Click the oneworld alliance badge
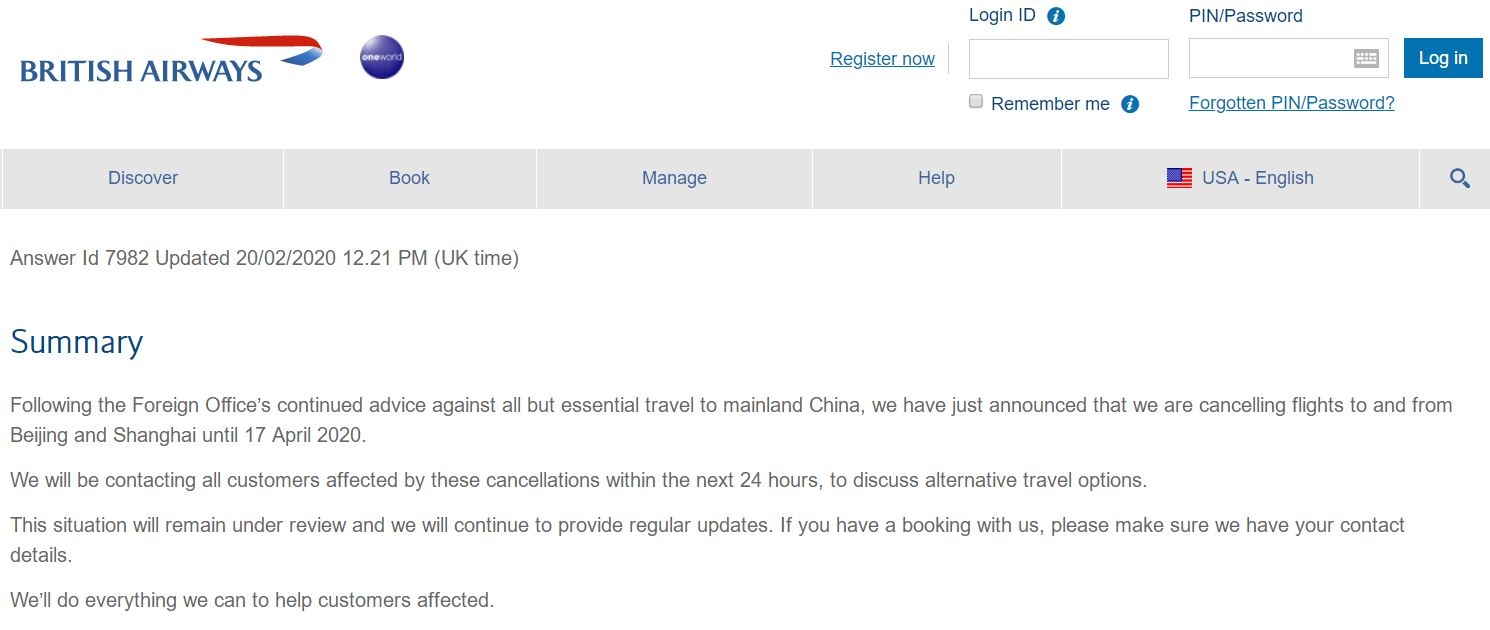The height and width of the screenshot is (630, 1490). (382, 57)
